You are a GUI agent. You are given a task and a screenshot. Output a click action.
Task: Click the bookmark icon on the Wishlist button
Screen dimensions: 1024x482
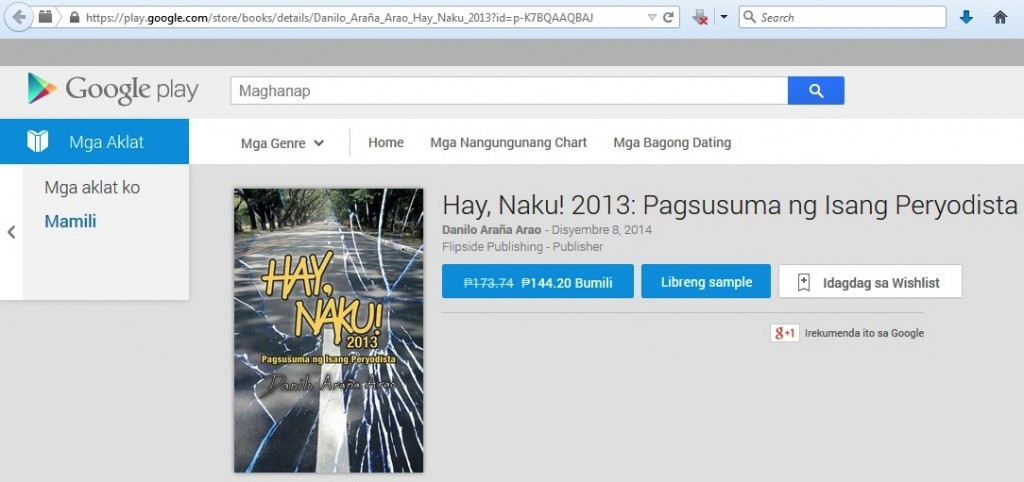[x=804, y=282]
